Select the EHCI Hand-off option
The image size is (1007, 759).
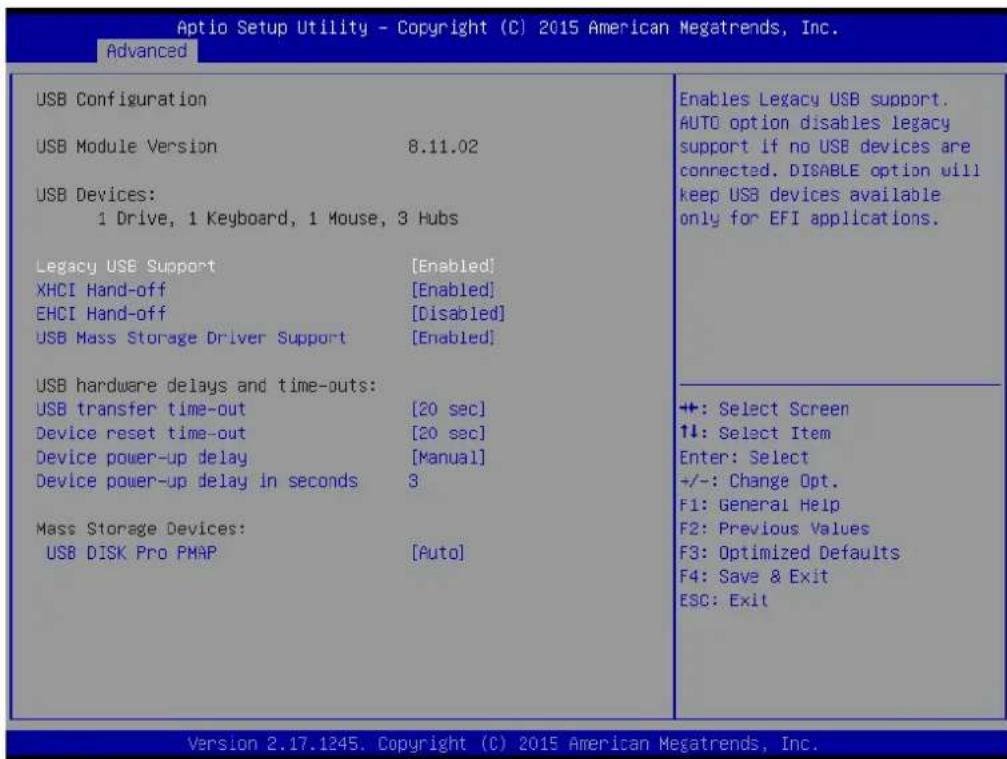[101, 314]
